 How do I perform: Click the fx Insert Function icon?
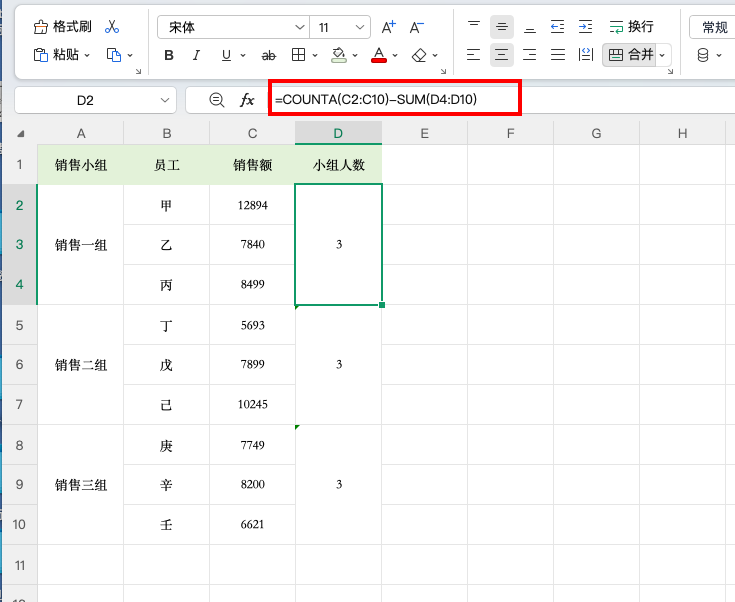click(x=247, y=100)
